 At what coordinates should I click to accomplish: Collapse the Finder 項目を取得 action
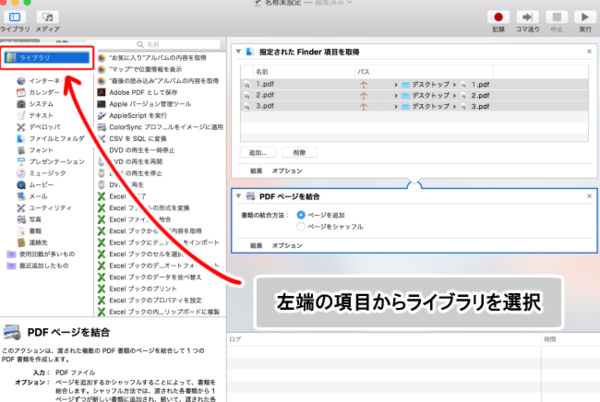(x=237, y=51)
